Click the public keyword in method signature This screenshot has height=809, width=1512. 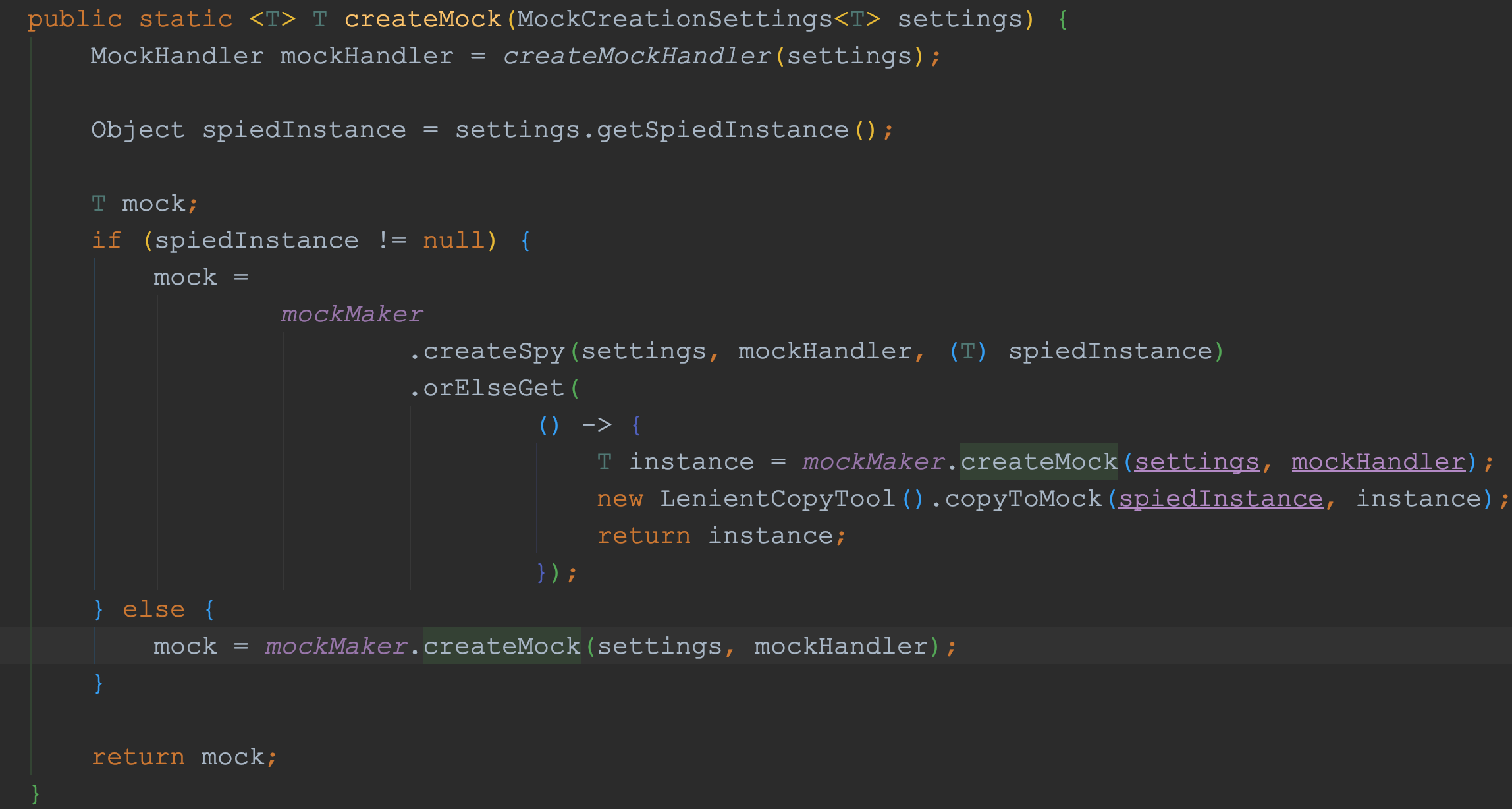pyautogui.click(x=74, y=19)
